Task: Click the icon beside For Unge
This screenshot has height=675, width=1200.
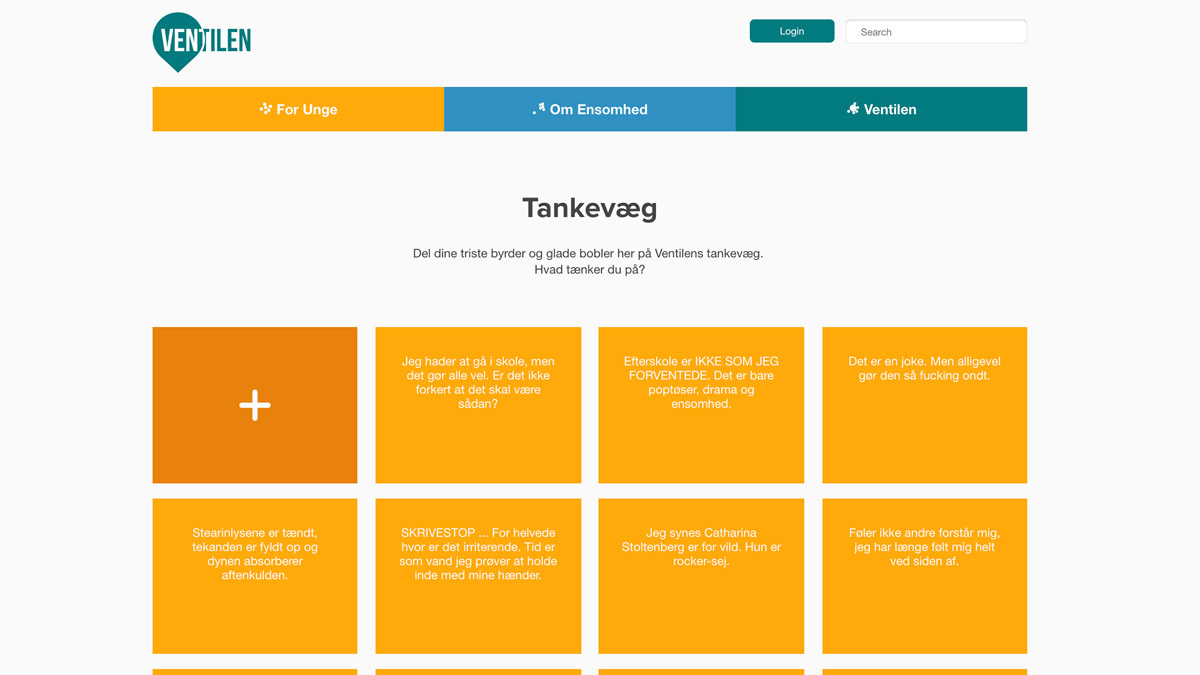Action: point(265,109)
